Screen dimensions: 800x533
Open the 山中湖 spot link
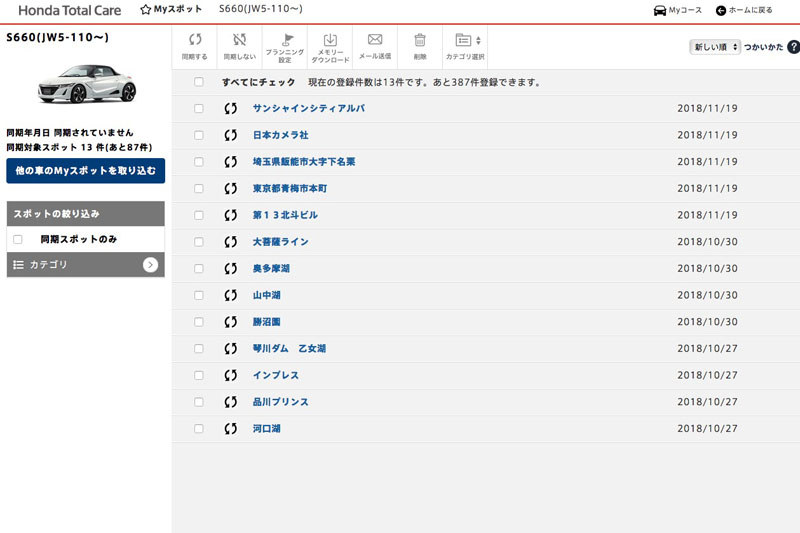(x=267, y=295)
